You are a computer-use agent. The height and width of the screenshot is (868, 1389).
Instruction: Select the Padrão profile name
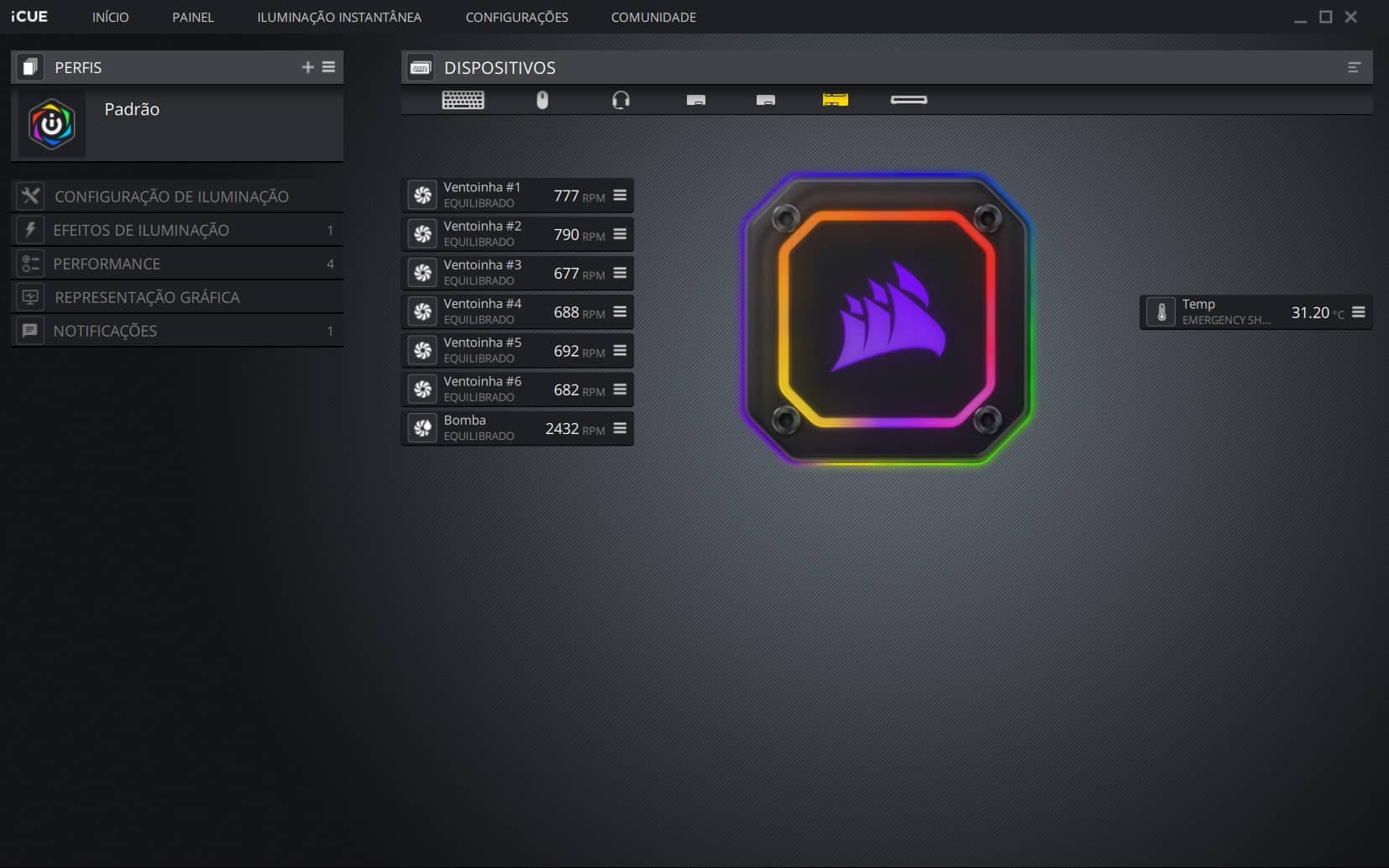coord(132,109)
